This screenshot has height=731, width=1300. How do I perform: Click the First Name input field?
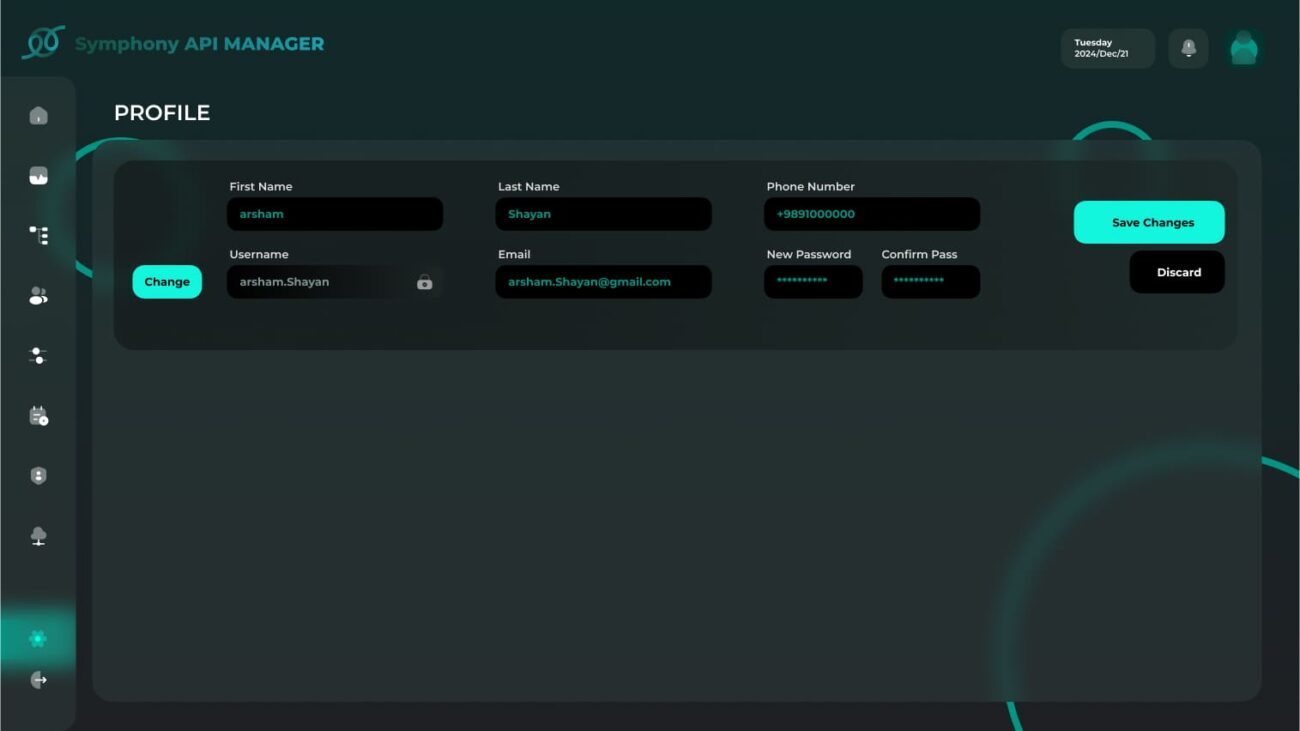[x=334, y=214]
